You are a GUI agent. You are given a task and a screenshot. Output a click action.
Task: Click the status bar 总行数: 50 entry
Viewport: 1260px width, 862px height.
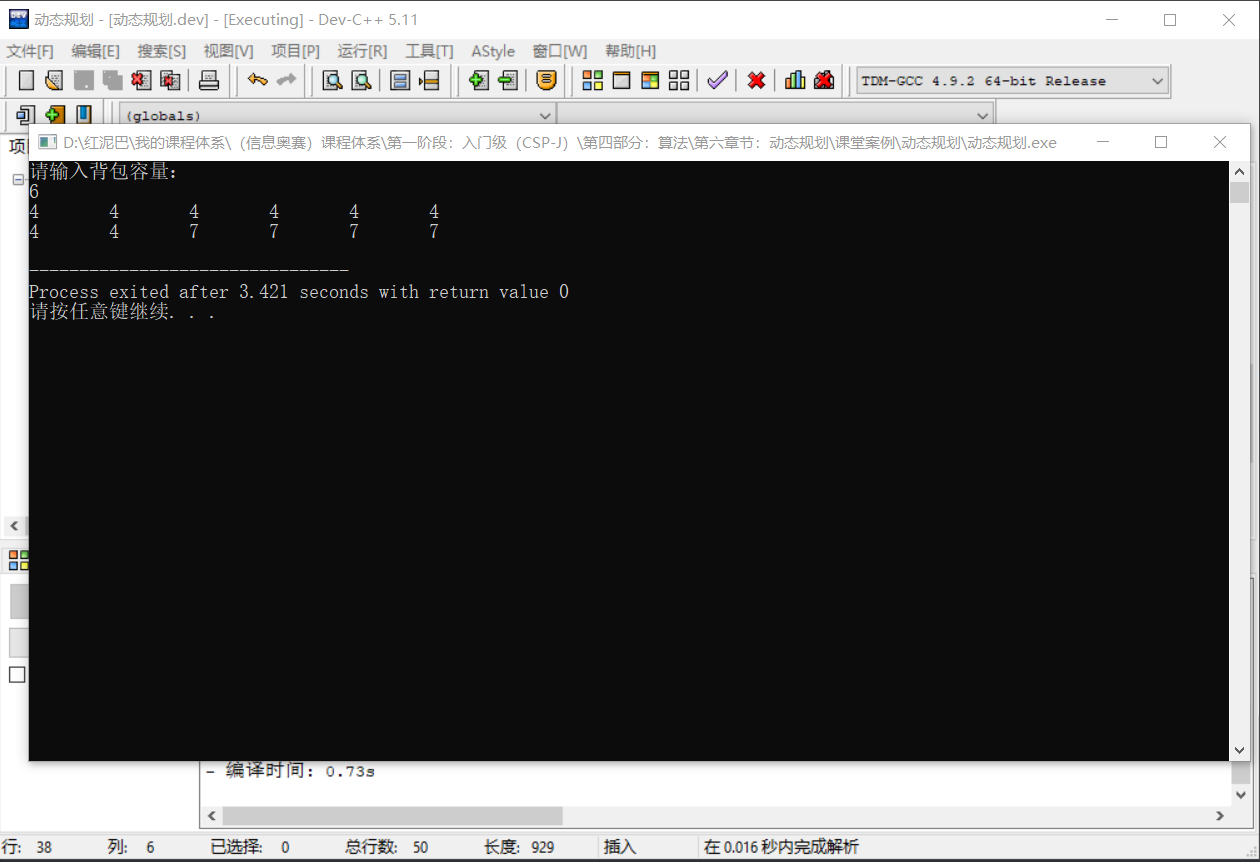point(387,847)
